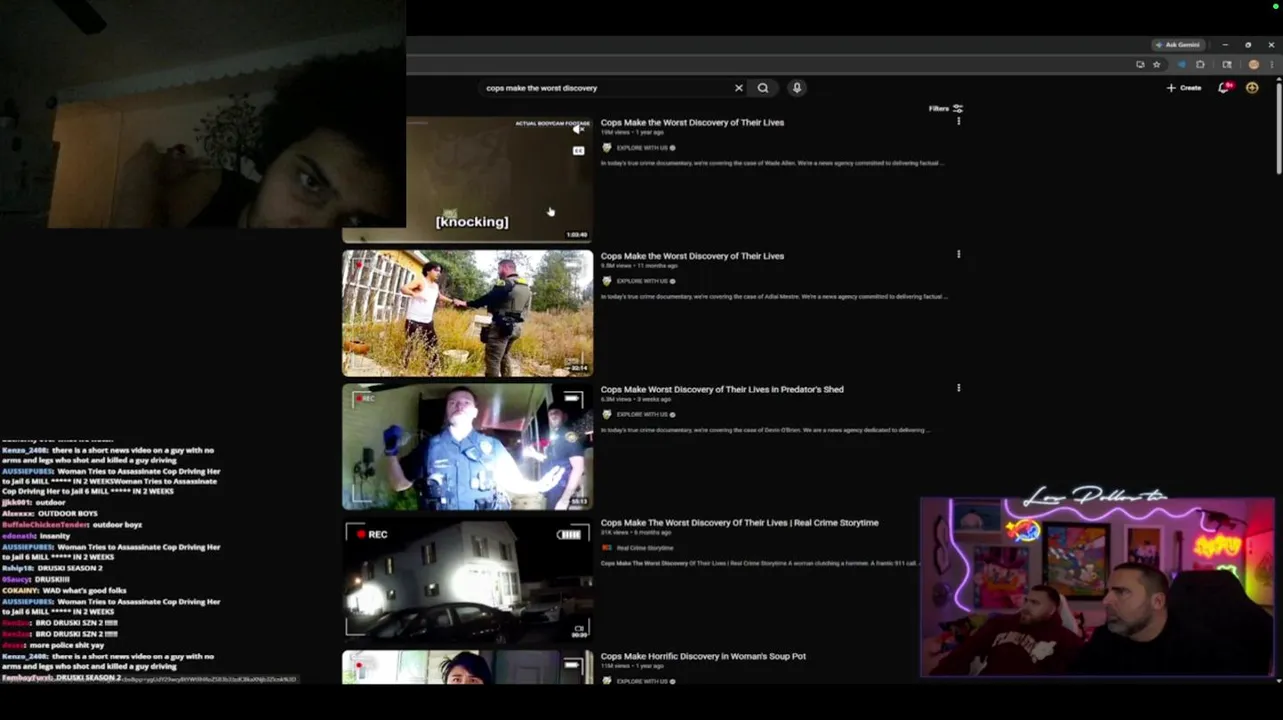Unmute the previewing first video thumbnail

tap(578, 130)
